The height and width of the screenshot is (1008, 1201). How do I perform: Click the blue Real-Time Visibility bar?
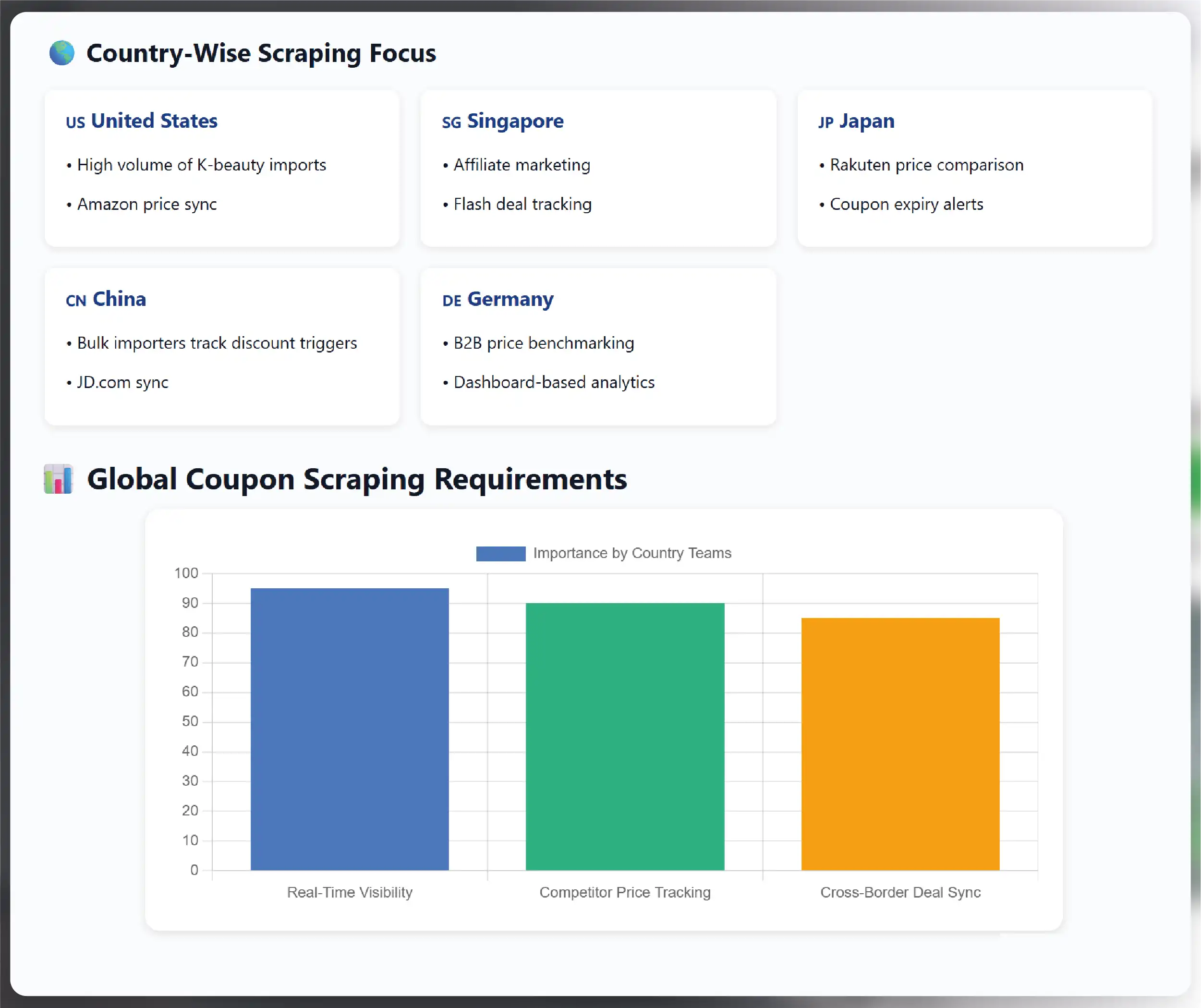tap(350, 729)
